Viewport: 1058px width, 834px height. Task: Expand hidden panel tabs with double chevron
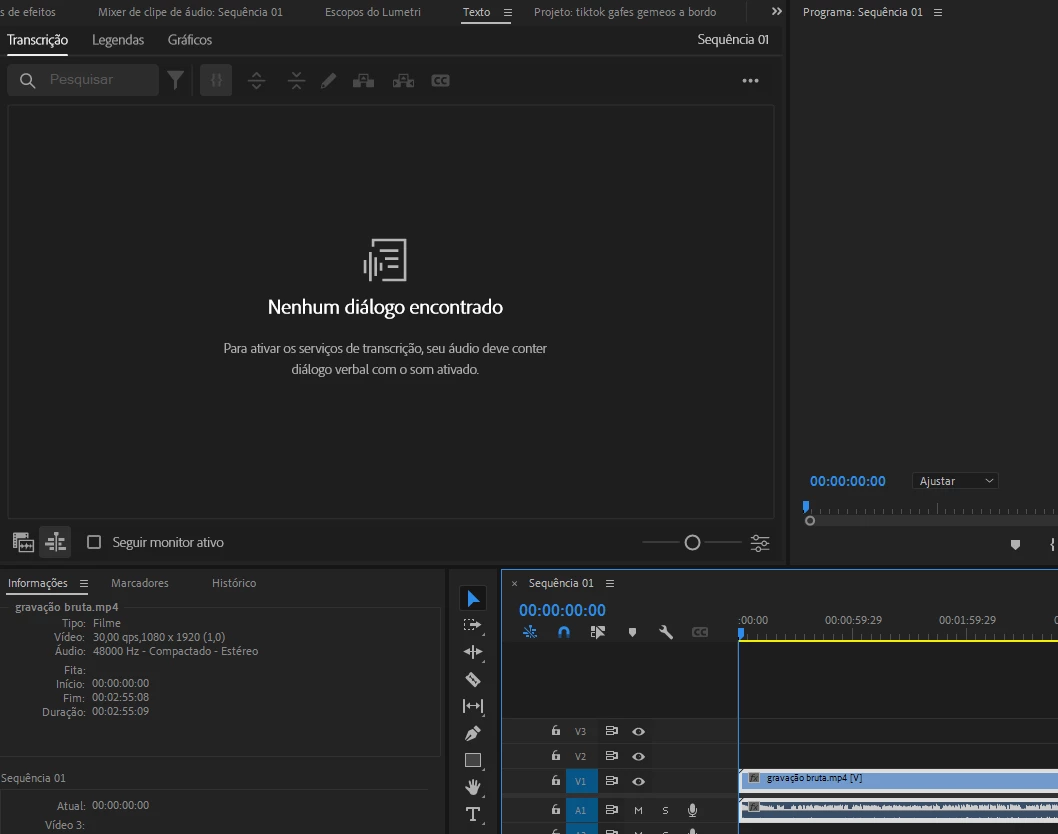777,12
